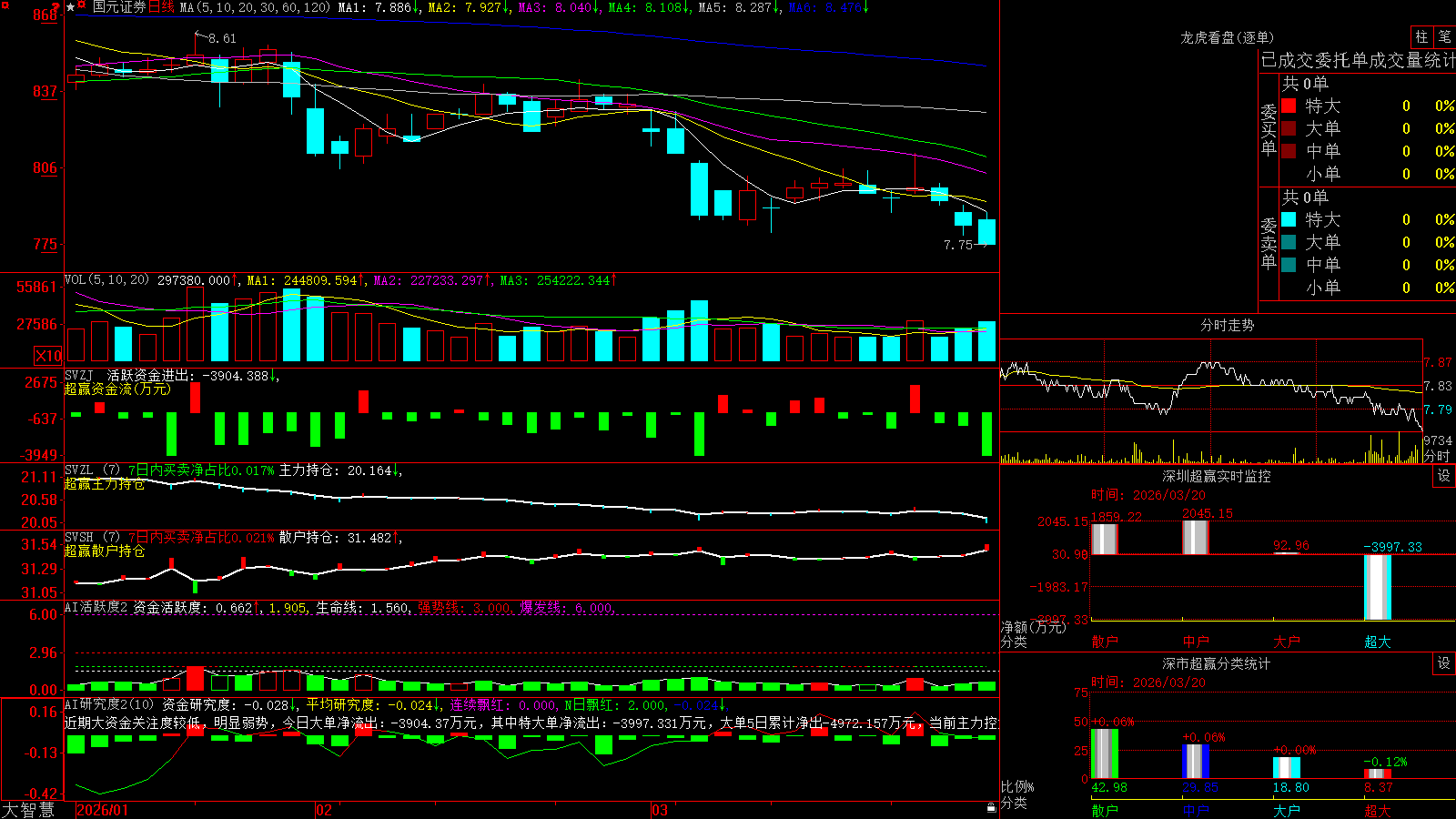Click the 超赢散户持仓 label
The width and height of the screenshot is (1456, 819).
(105, 551)
